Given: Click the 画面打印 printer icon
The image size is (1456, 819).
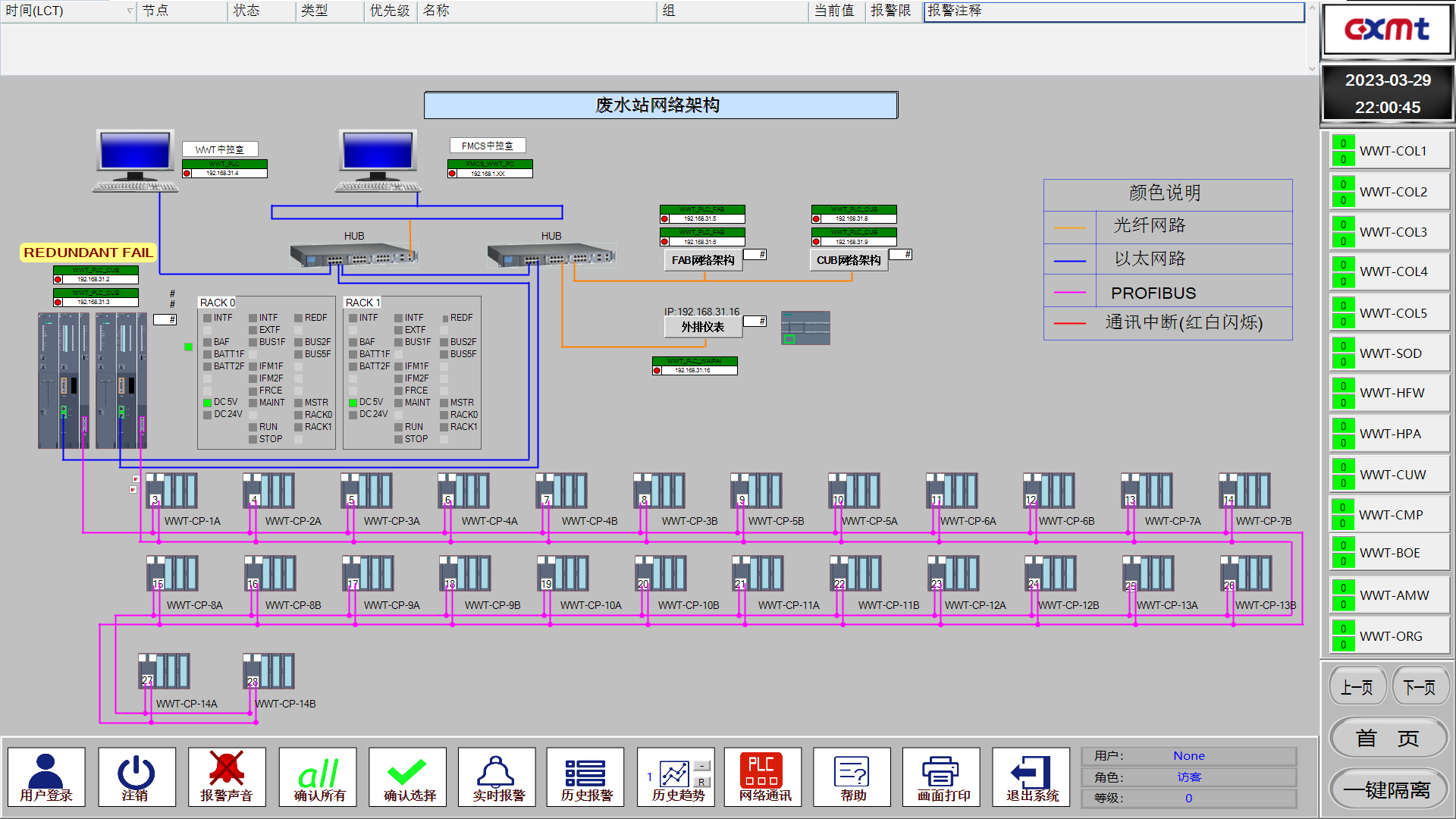Looking at the screenshot, I should pyautogui.click(x=942, y=777).
